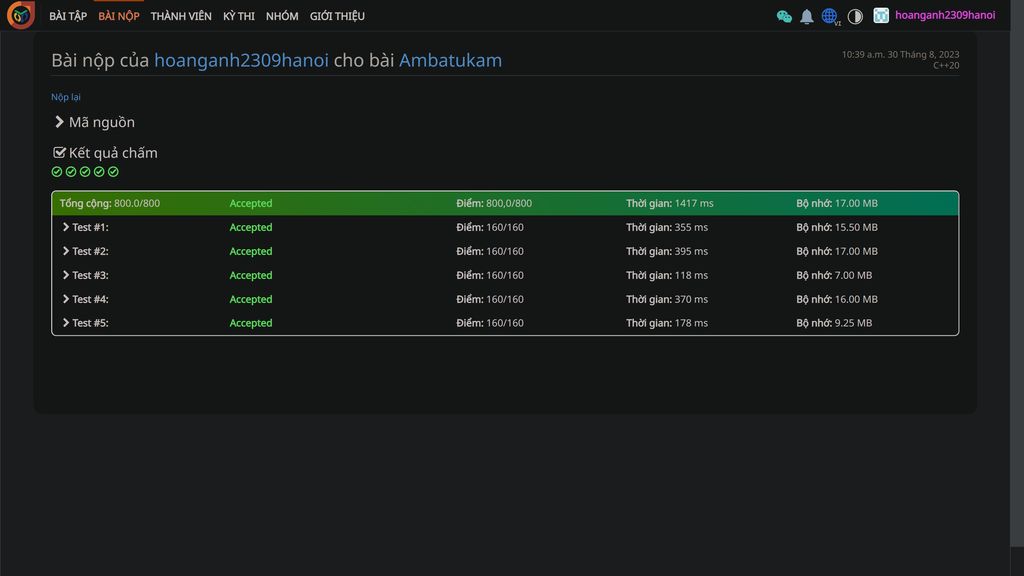Click Accepted status of Test #1
Screen dimensions: 1024x576
[251, 227]
